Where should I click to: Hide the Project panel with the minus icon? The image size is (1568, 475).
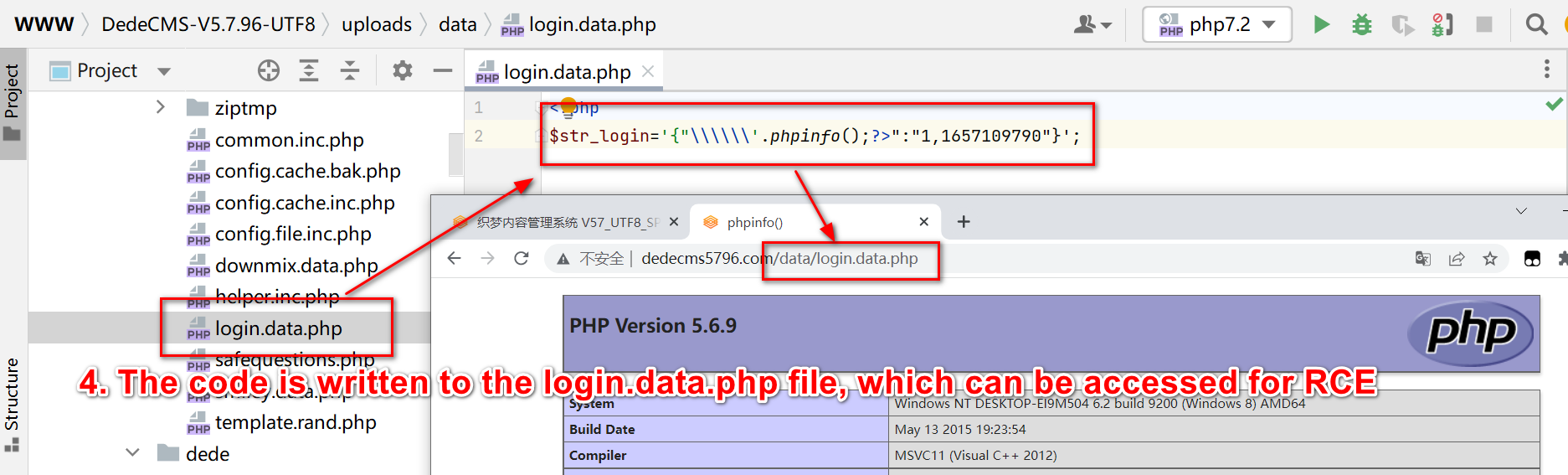pos(443,70)
